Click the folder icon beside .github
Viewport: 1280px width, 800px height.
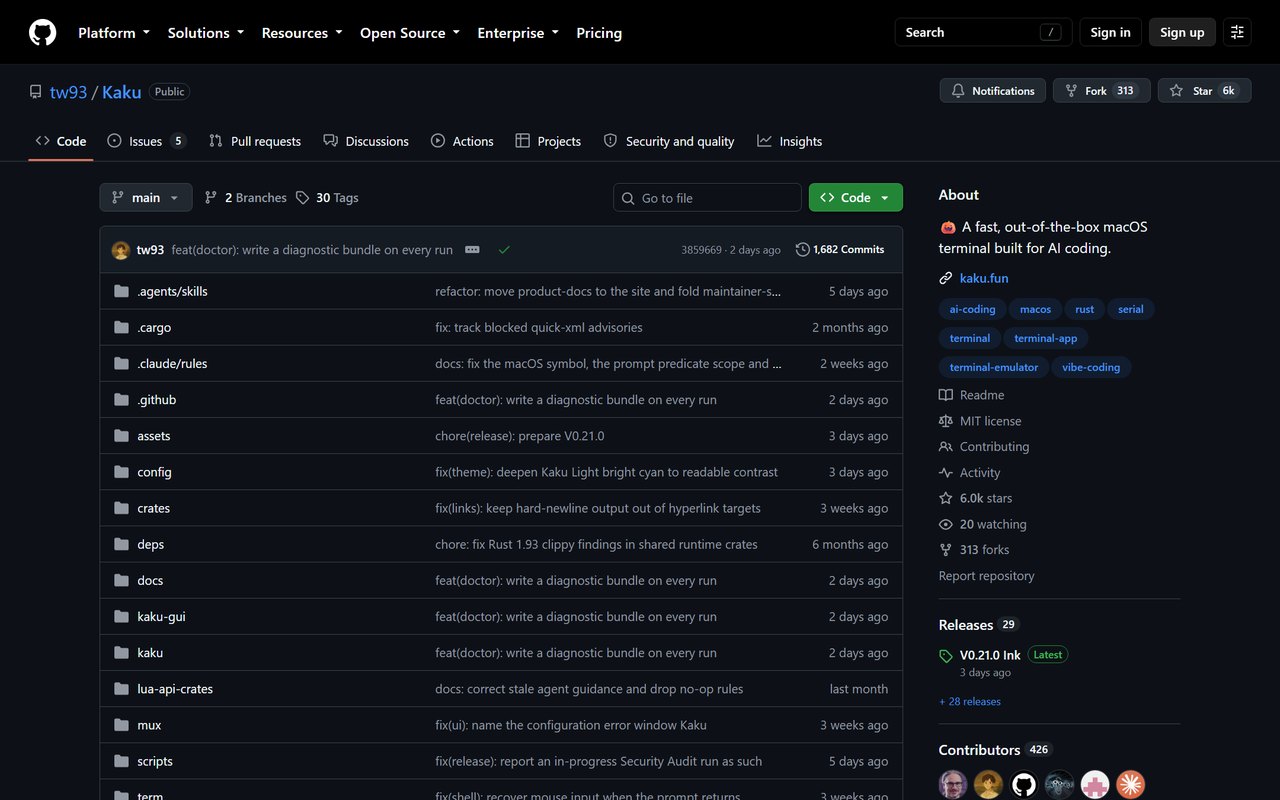(122, 399)
